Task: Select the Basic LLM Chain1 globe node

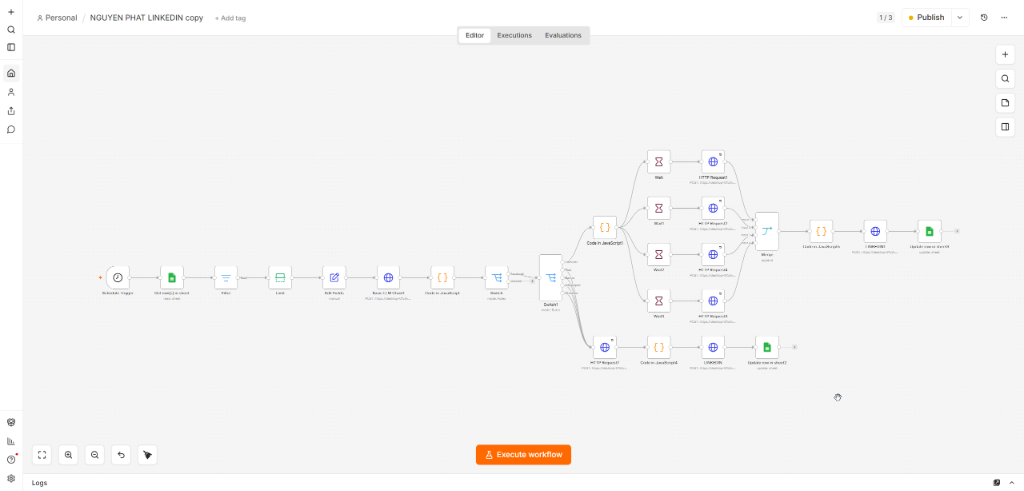Action: [389, 277]
